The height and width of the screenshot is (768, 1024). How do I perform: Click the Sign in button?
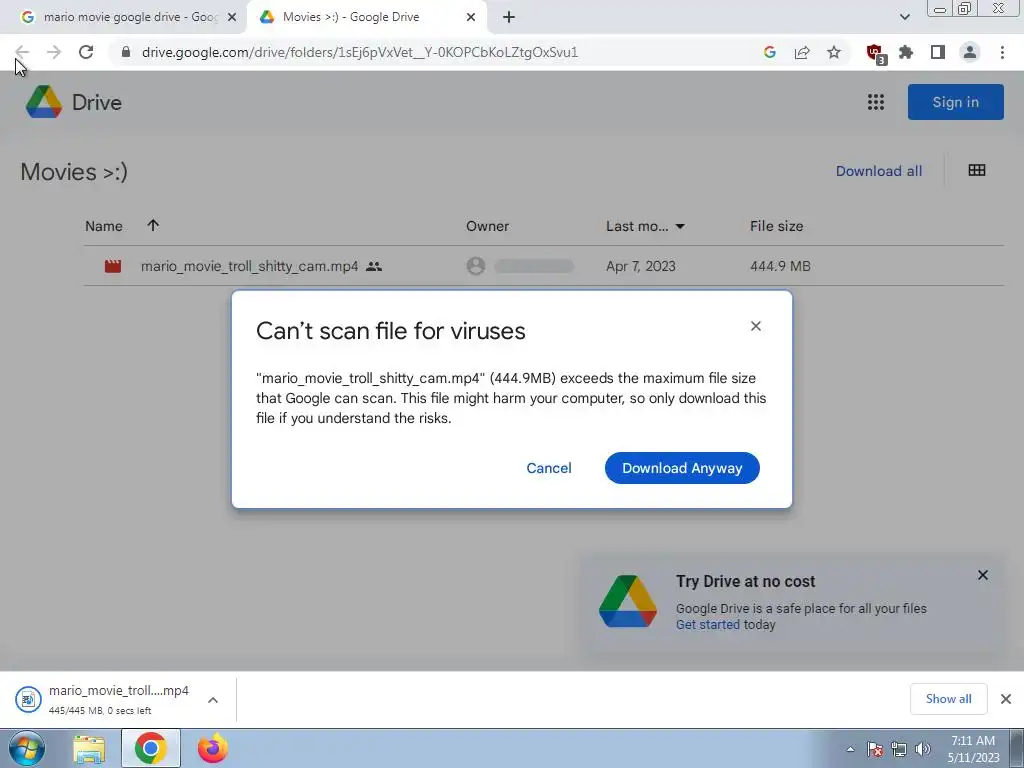click(x=955, y=102)
